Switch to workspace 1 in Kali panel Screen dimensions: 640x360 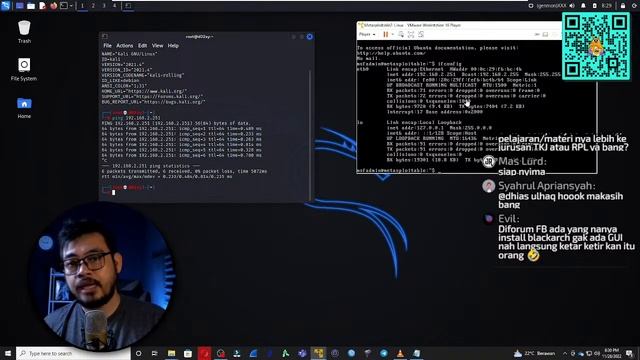tap(82, 6)
